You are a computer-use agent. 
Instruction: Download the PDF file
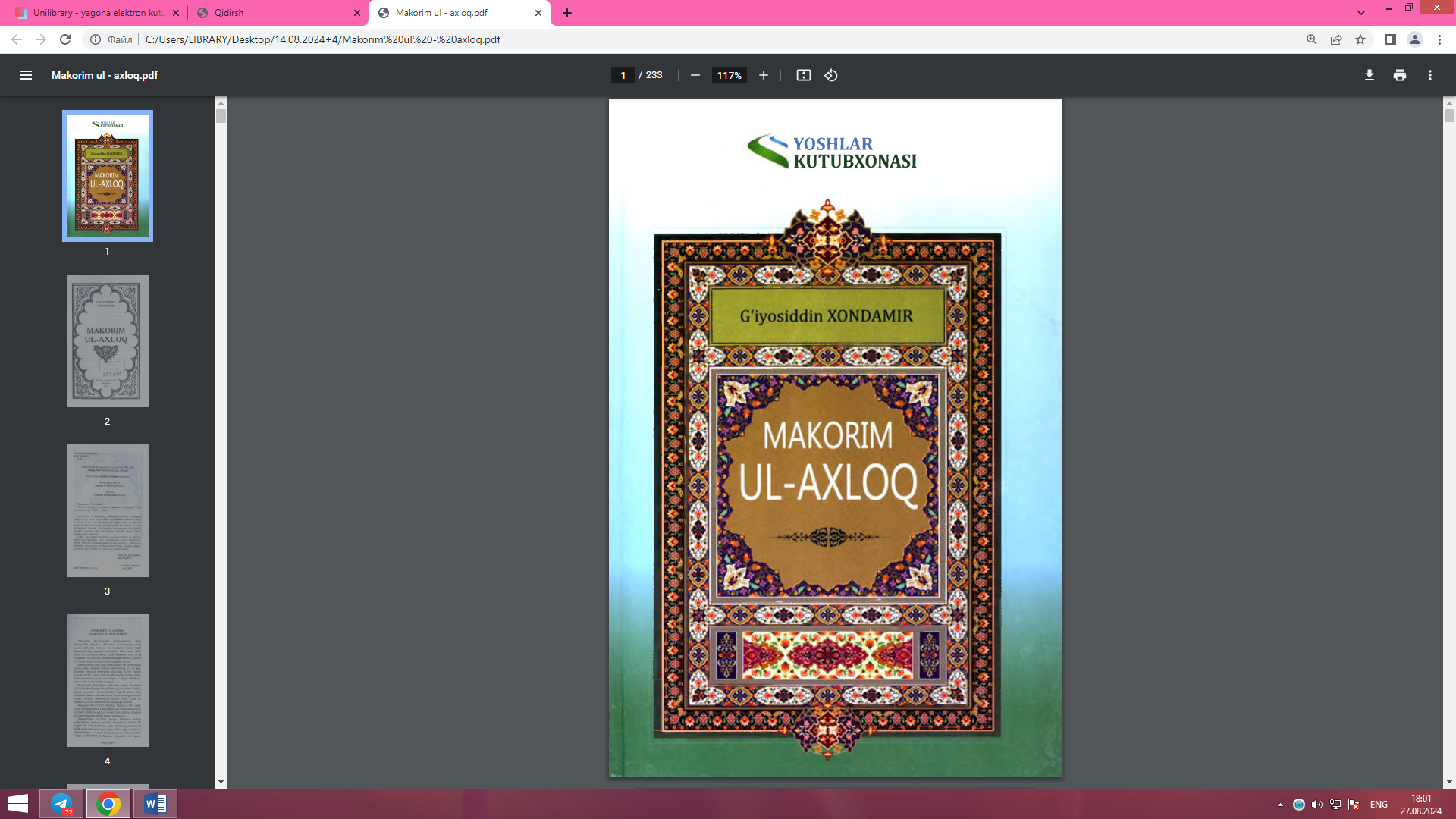pos(1370,75)
